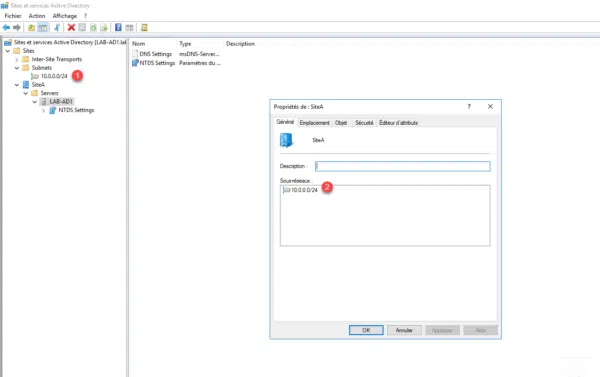Click the export list toolbar icon
The image size is (600, 377).
[x=104, y=28]
